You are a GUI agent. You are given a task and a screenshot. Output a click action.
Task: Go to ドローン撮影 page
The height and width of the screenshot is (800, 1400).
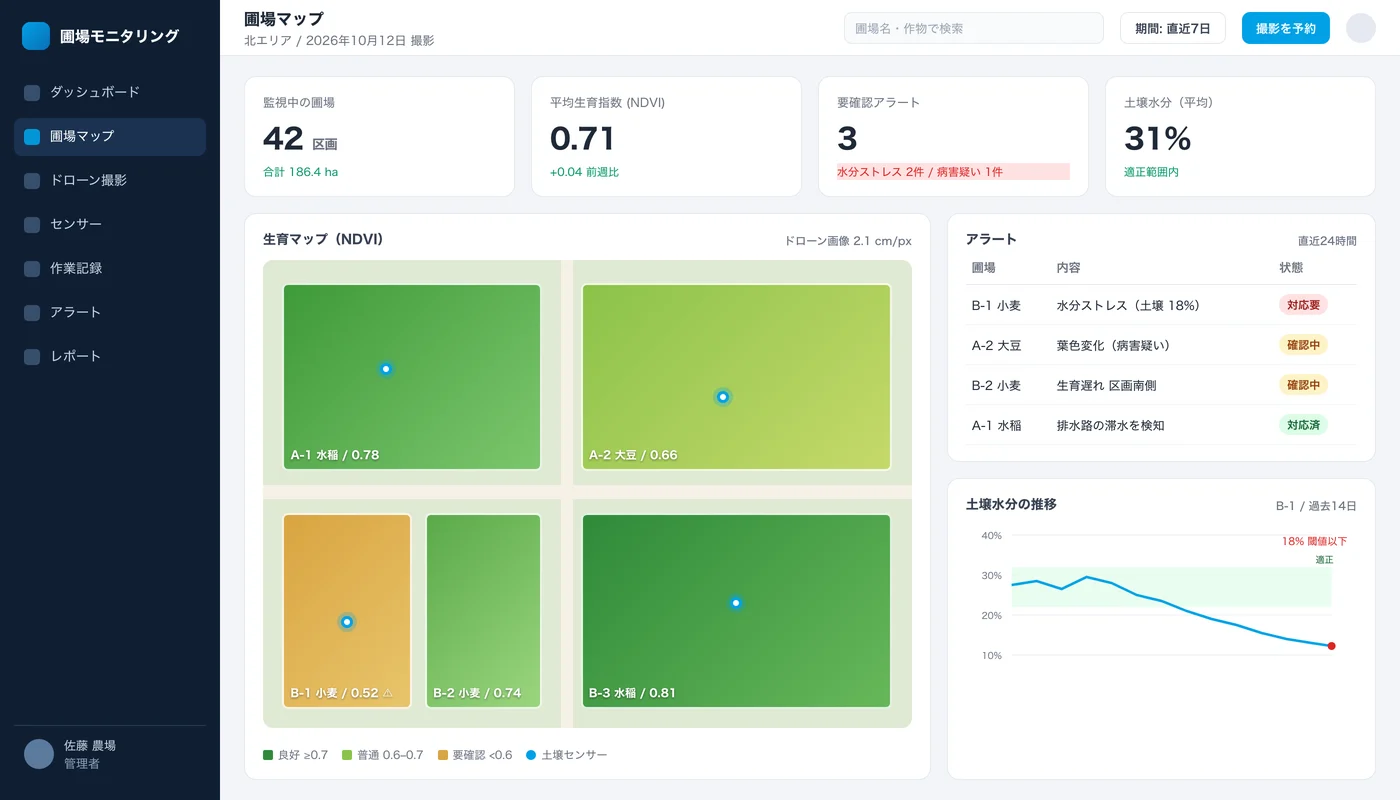[x=110, y=180]
